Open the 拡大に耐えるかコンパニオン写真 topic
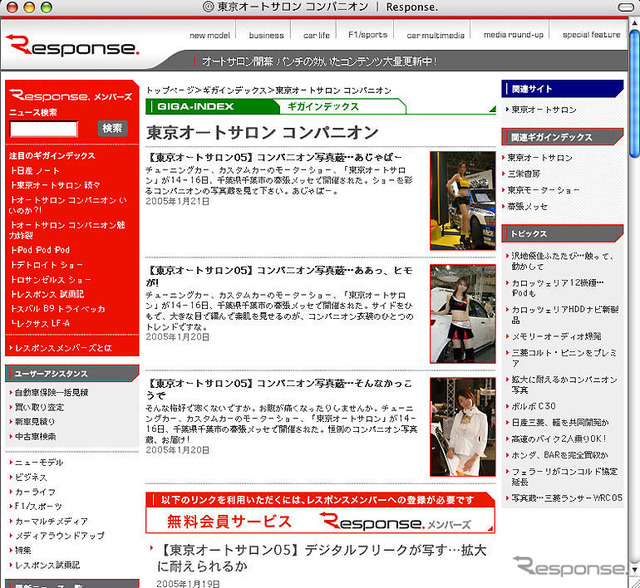The image size is (640, 588). [563, 385]
